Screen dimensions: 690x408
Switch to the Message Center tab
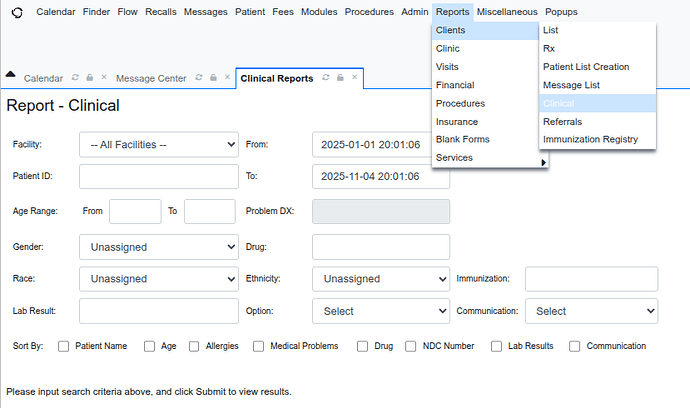(151, 78)
